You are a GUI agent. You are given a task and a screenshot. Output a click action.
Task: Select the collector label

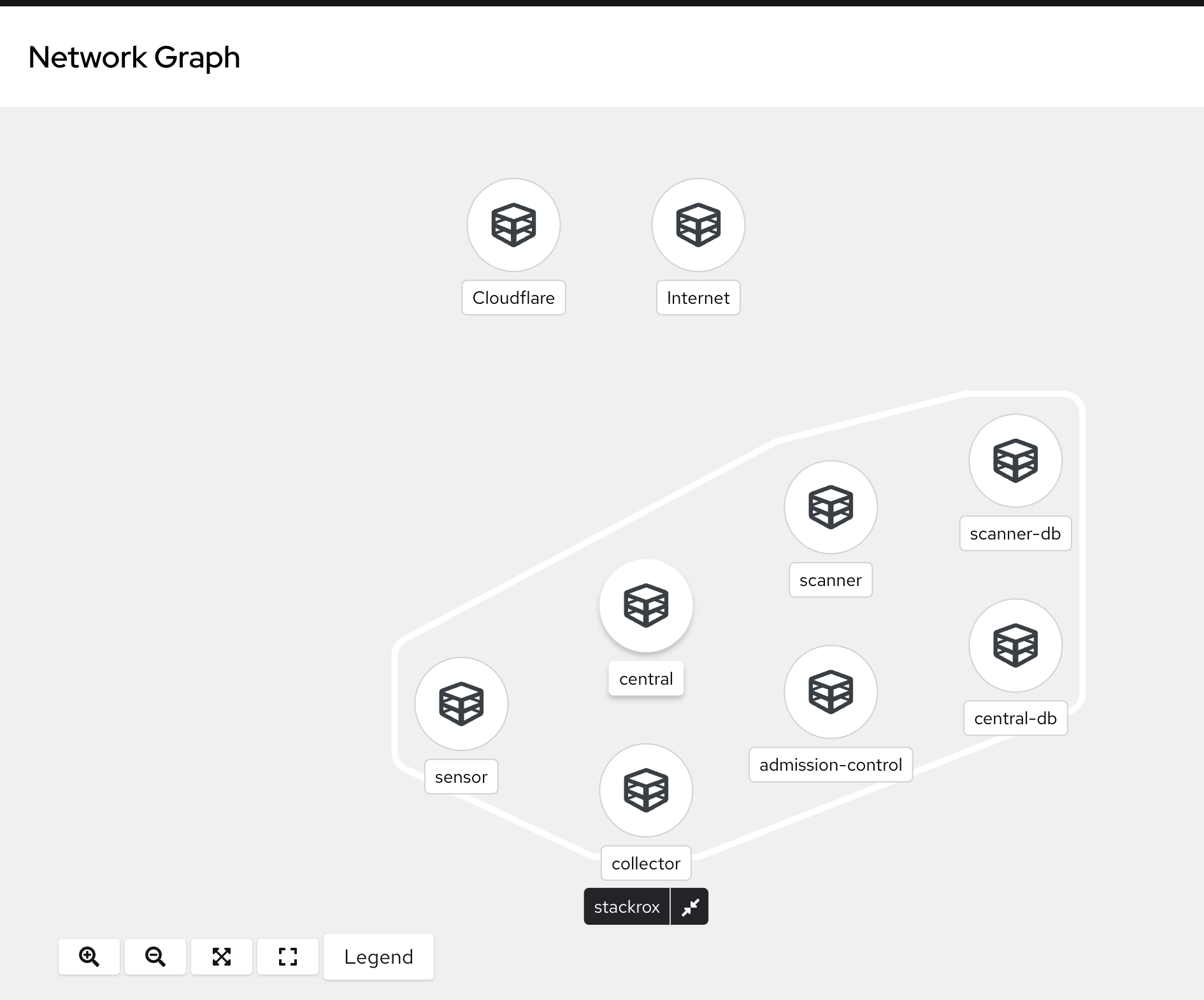click(x=646, y=863)
